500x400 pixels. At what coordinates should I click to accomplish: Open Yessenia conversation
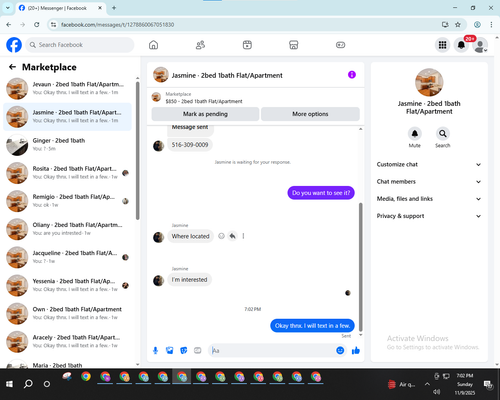pos(67,285)
